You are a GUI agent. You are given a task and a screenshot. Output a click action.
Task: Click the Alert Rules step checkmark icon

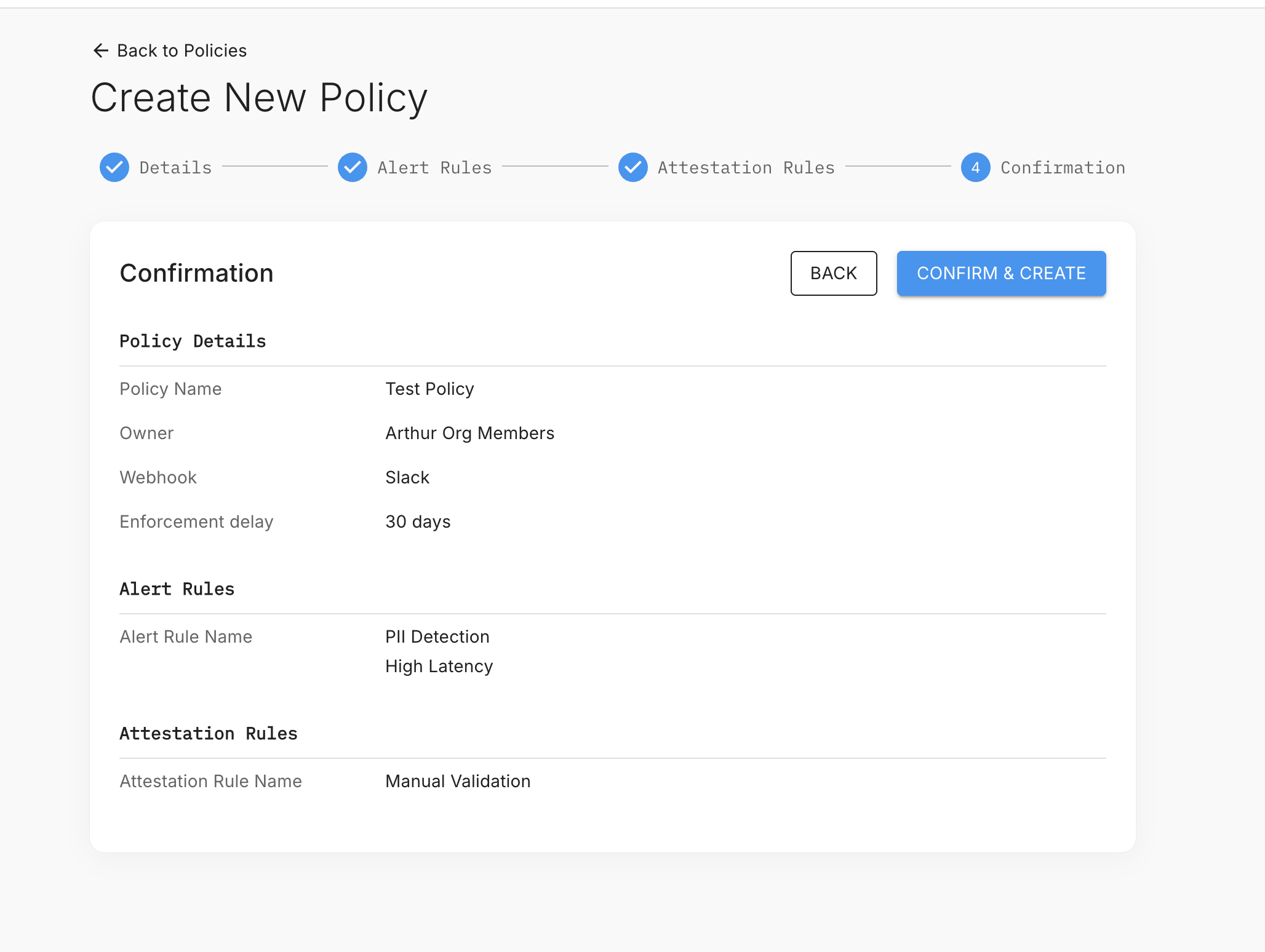(x=353, y=167)
